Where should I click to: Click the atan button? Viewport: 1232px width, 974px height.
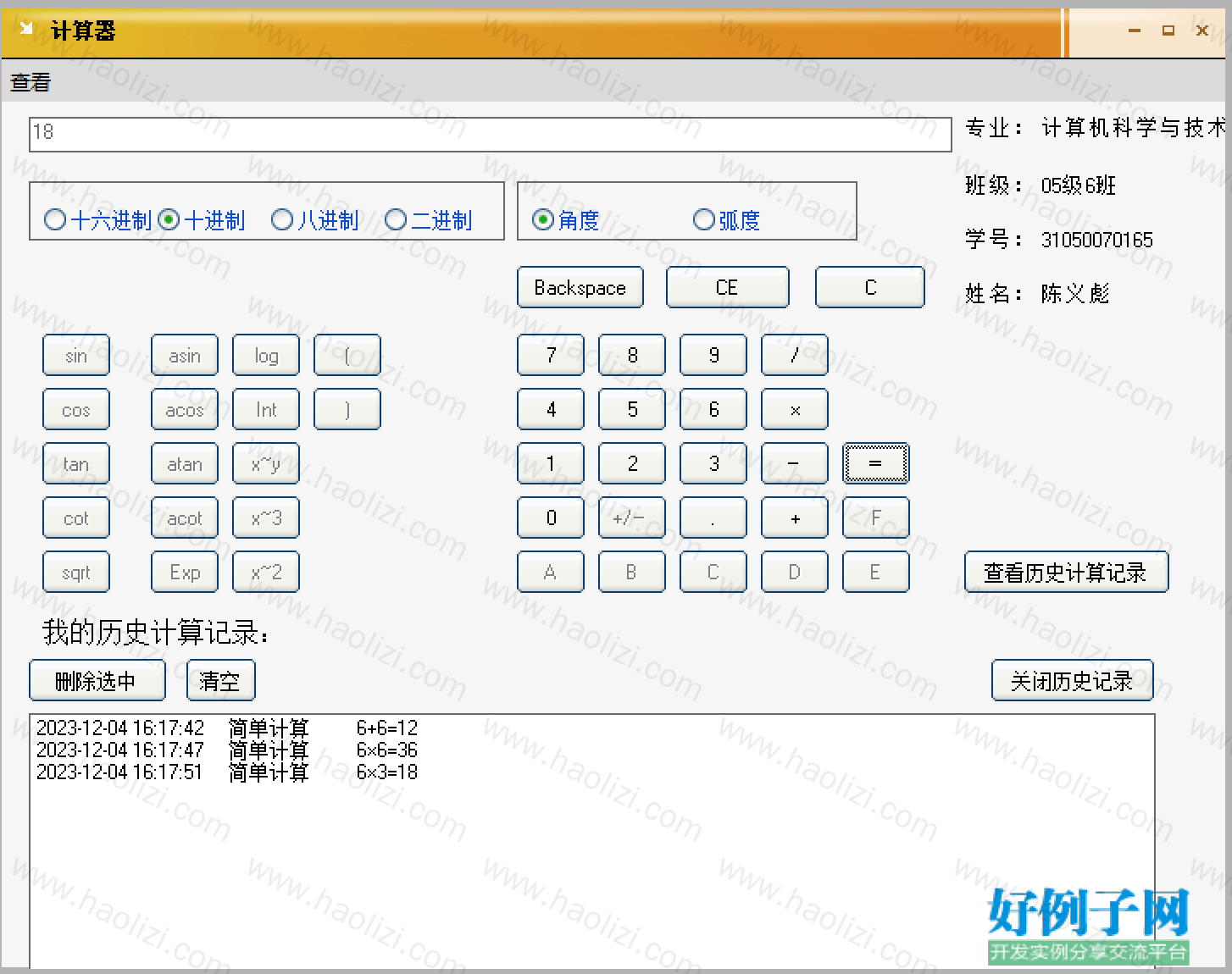tap(185, 463)
